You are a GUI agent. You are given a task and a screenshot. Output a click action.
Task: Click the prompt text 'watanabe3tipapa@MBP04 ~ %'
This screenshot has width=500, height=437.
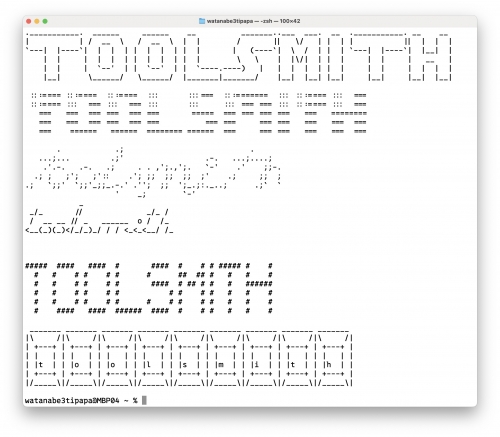(x=81, y=401)
